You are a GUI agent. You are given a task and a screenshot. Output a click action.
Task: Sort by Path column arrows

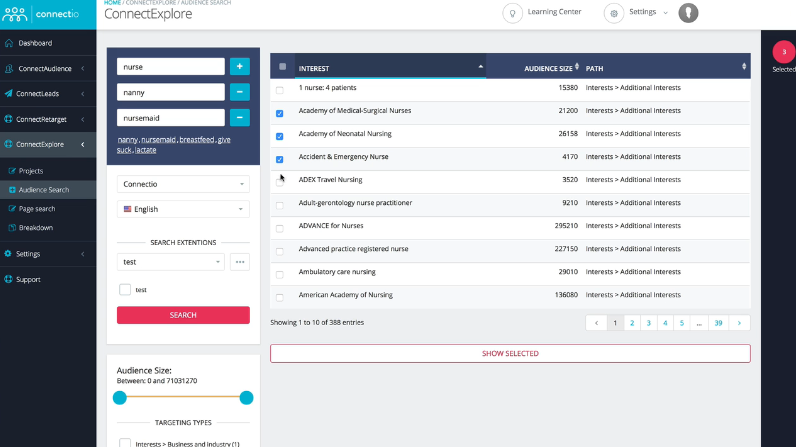pyautogui.click(x=744, y=67)
